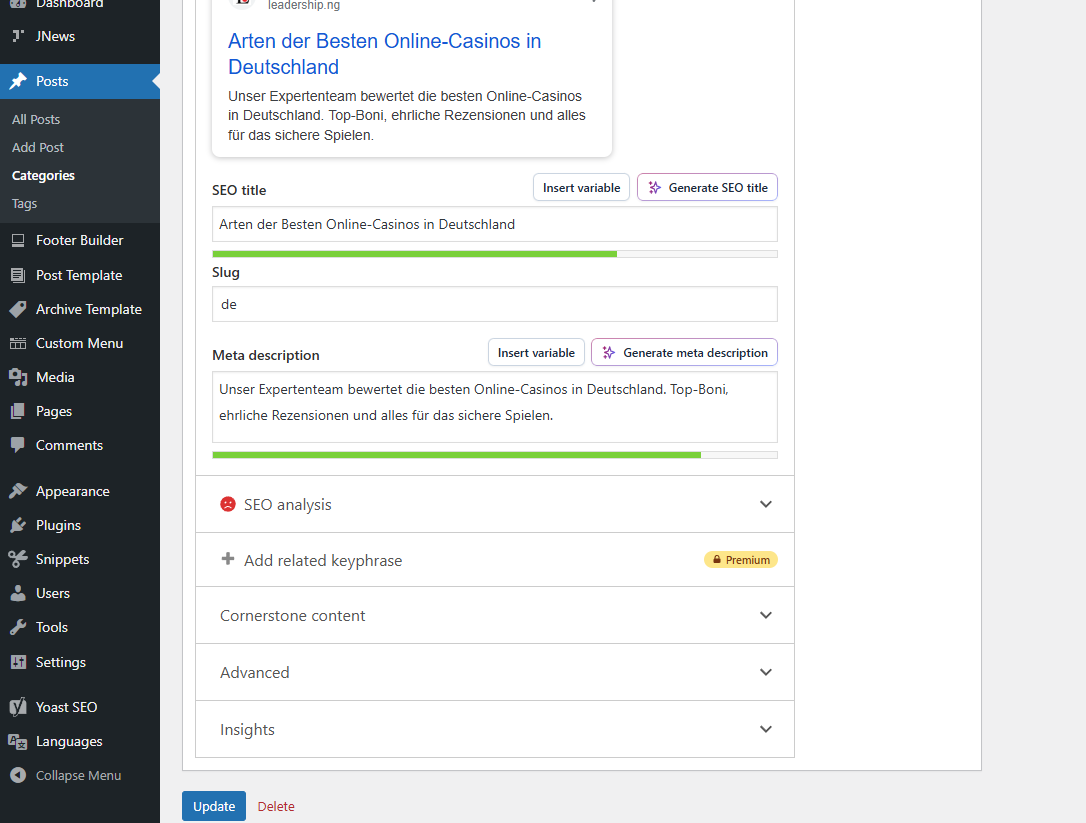Click the Tools wrench icon

[x=18, y=627]
